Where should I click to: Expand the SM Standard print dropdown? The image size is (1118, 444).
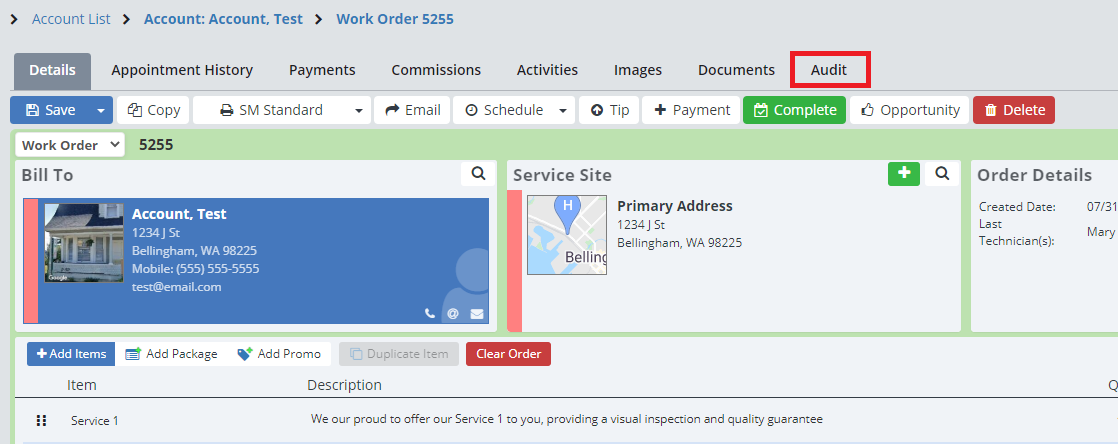pos(359,110)
